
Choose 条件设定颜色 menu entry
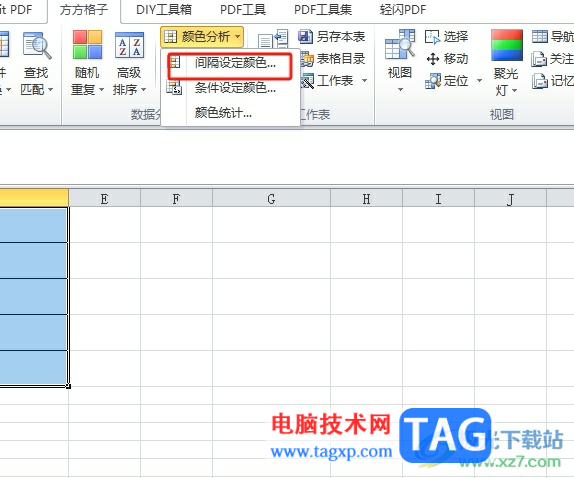(x=231, y=88)
